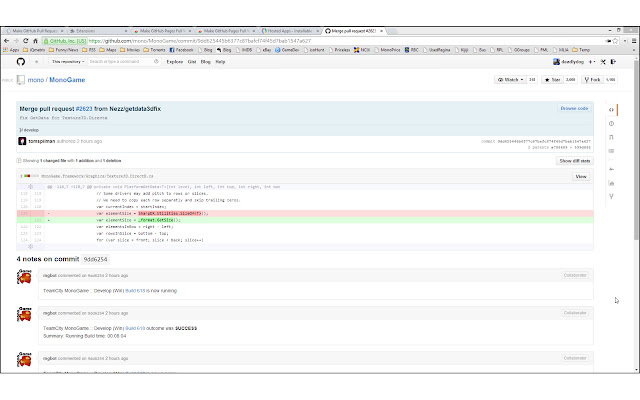Click the browser back arrow
640x400 pixels.
click(x=7, y=41)
